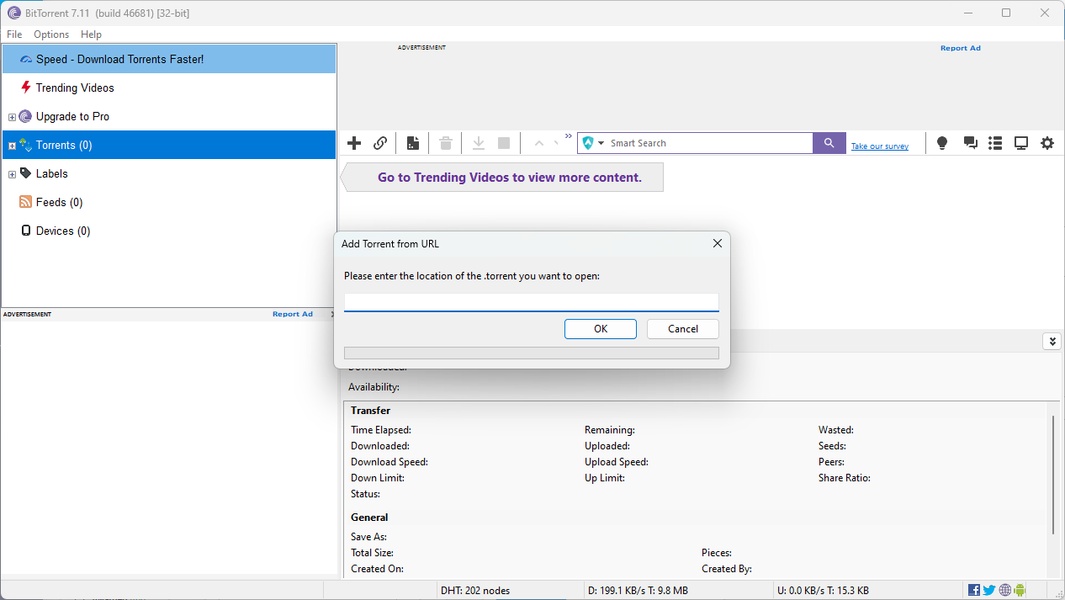Image resolution: width=1065 pixels, height=600 pixels.
Task: Open the File menu
Action: [x=14, y=33]
